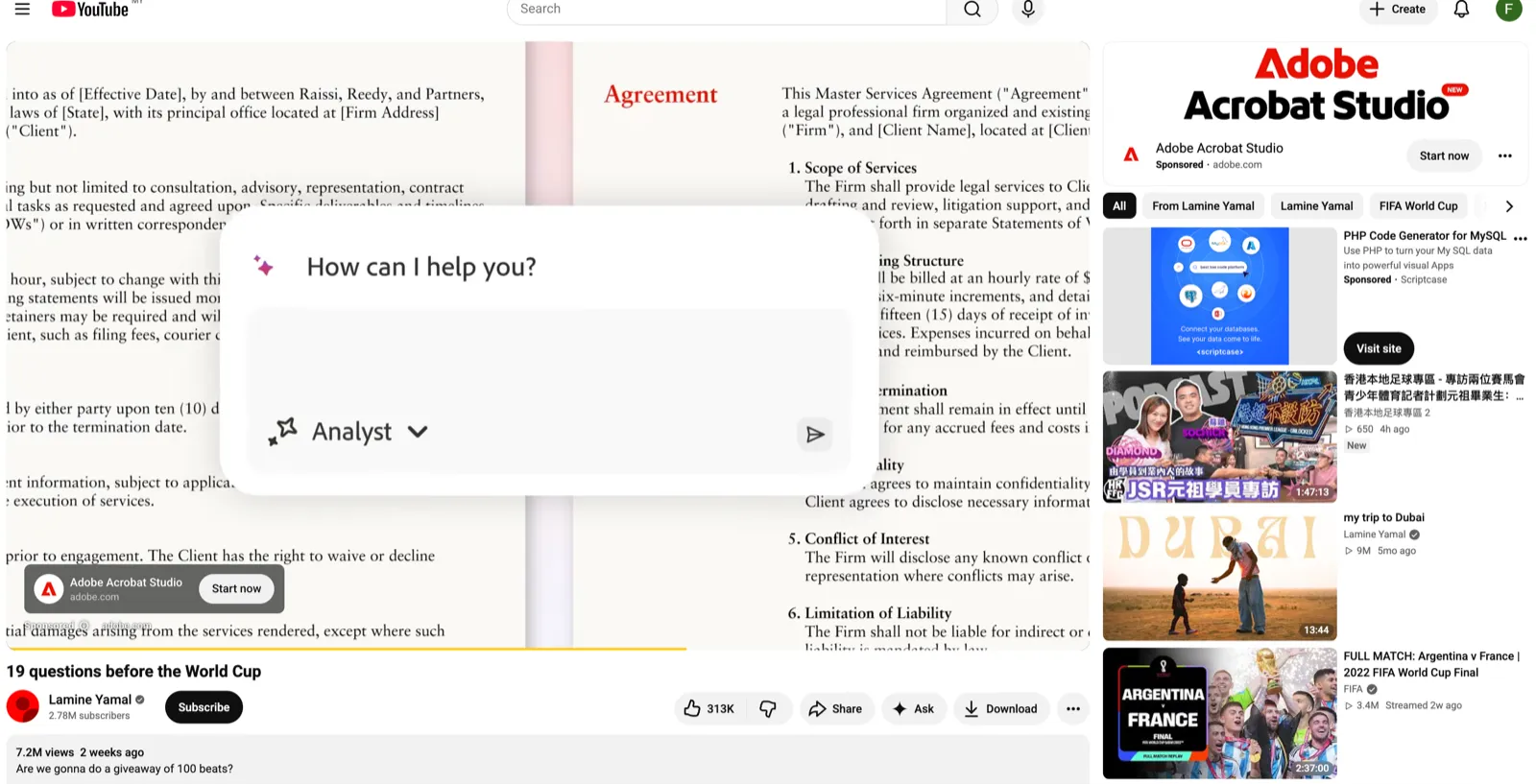Open more actions below the video
This screenshot has height=784, width=1536.
(x=1072, y=708)
